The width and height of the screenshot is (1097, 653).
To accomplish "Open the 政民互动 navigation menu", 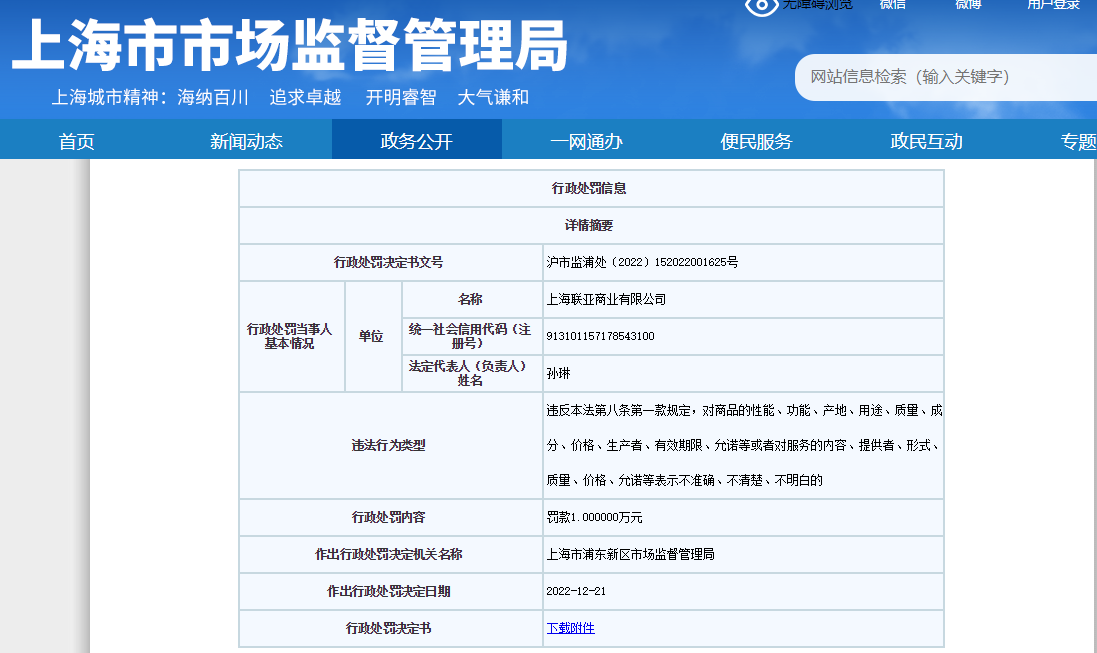I will (x=926, y=141).
